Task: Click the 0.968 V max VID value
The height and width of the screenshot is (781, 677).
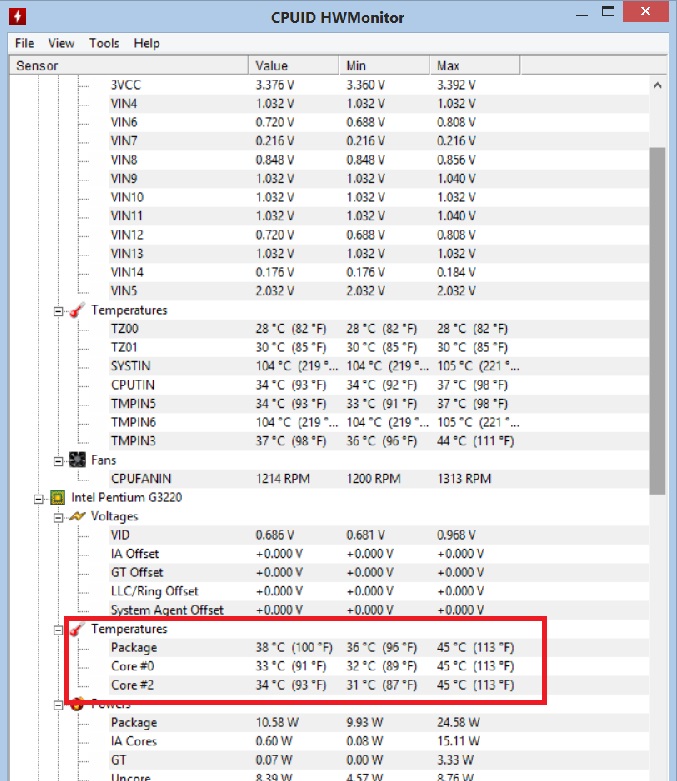Action: (456, 535)
